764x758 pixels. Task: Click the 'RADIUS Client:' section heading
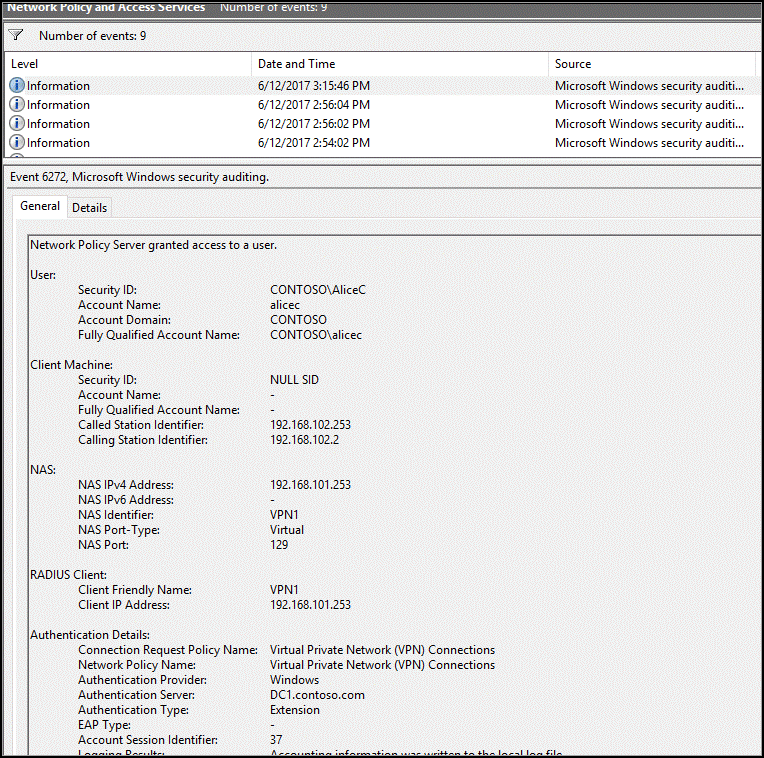(68, 575)
